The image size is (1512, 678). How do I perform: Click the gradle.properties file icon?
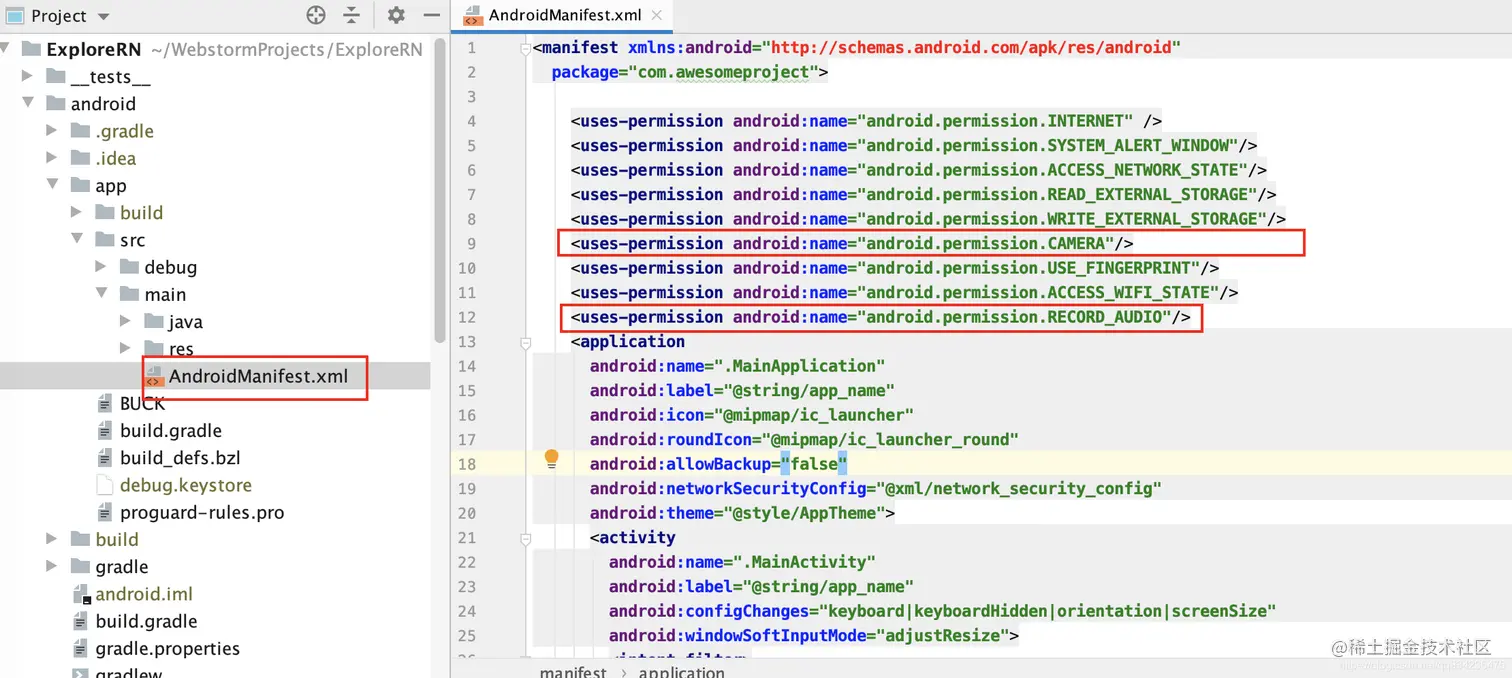tap(81, 648)
